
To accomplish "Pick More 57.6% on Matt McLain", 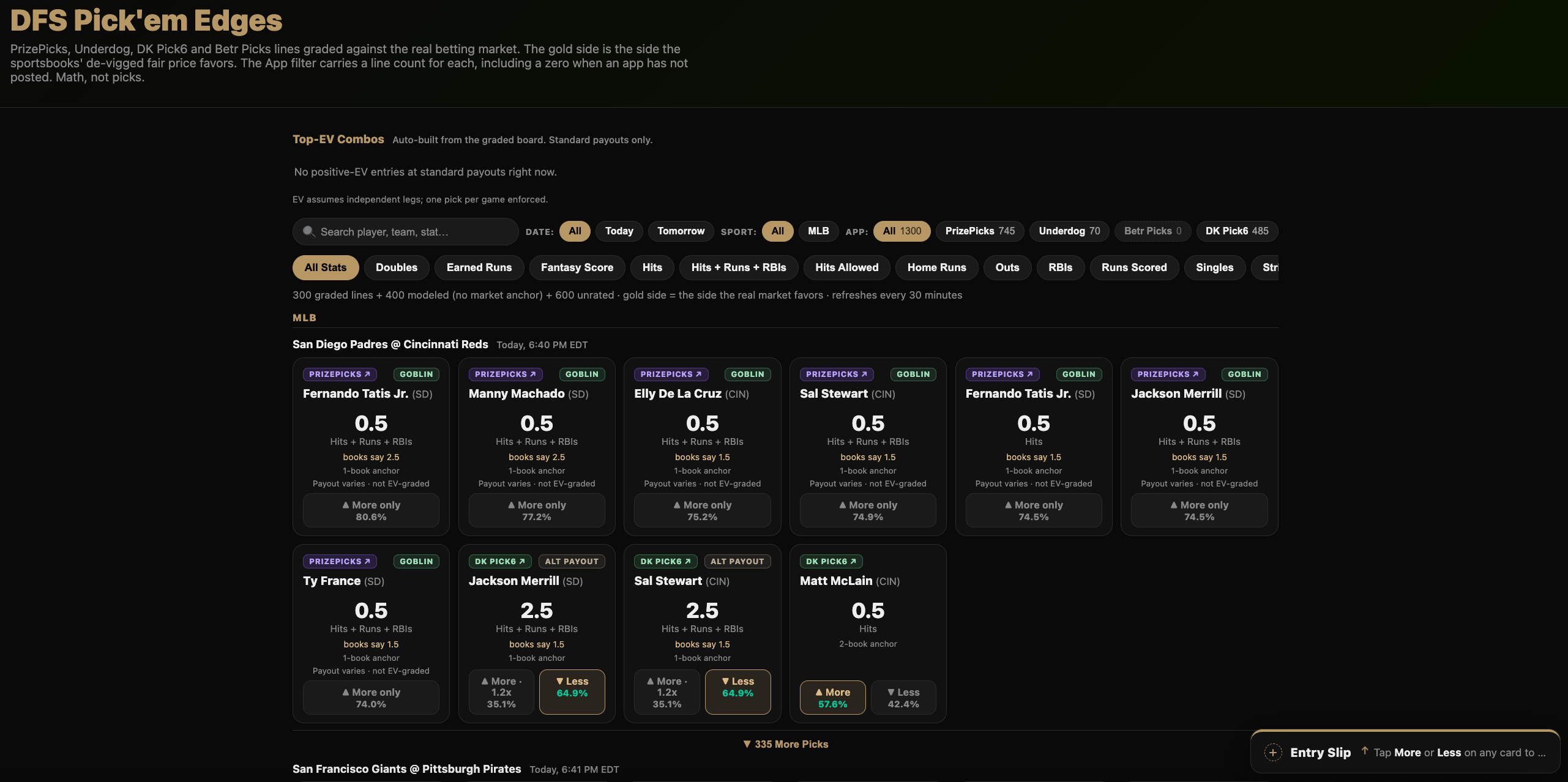I will [x=832, y=698].
